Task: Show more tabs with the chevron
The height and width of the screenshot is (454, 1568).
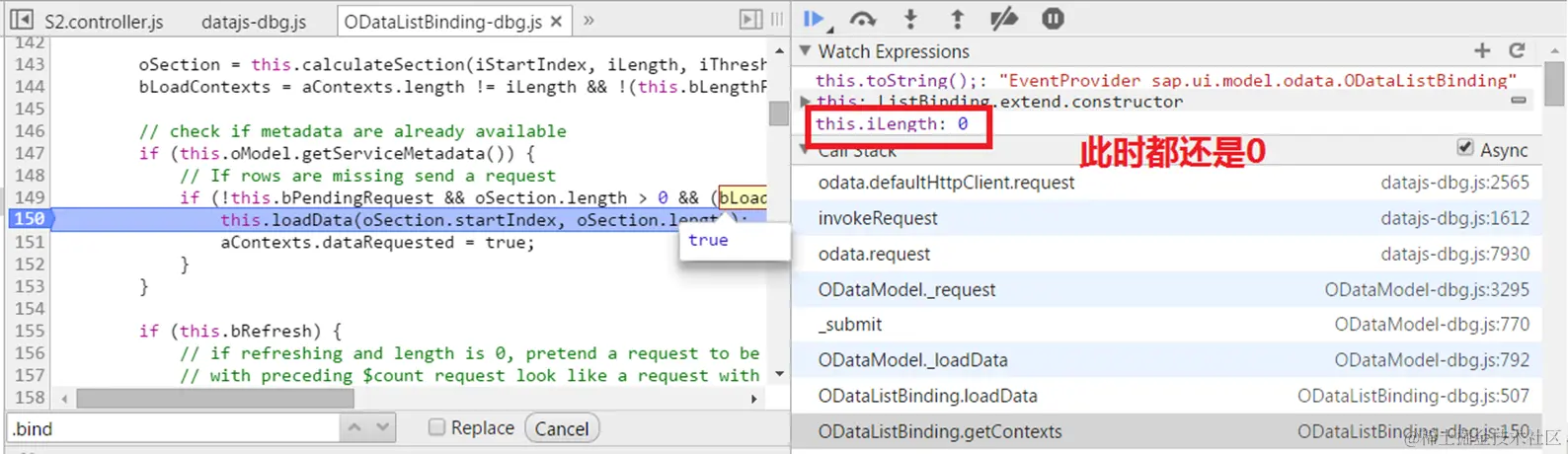Action: [x=588, y=20]
